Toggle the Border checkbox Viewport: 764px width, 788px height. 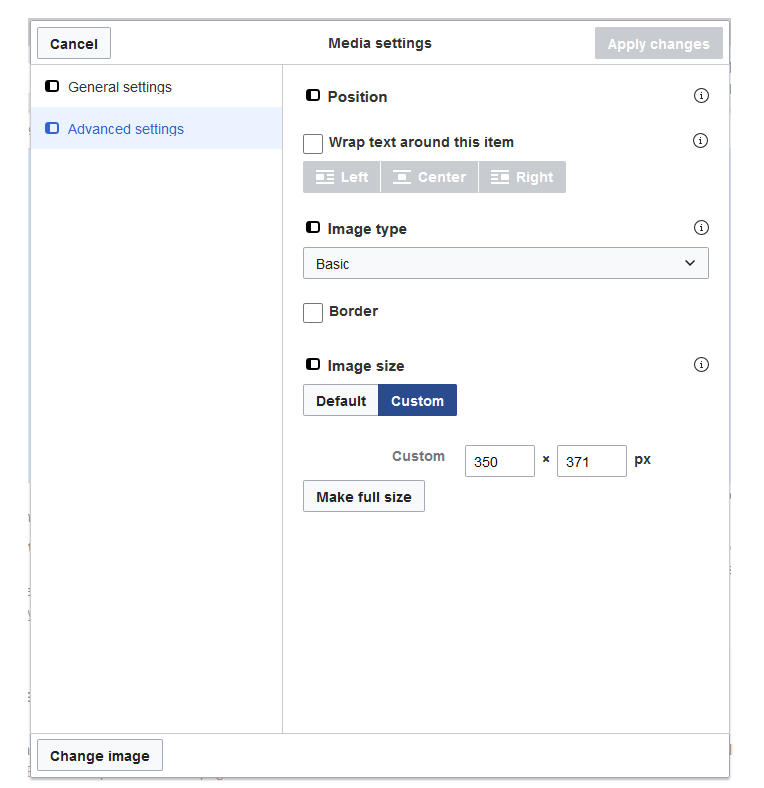(313, 312)
